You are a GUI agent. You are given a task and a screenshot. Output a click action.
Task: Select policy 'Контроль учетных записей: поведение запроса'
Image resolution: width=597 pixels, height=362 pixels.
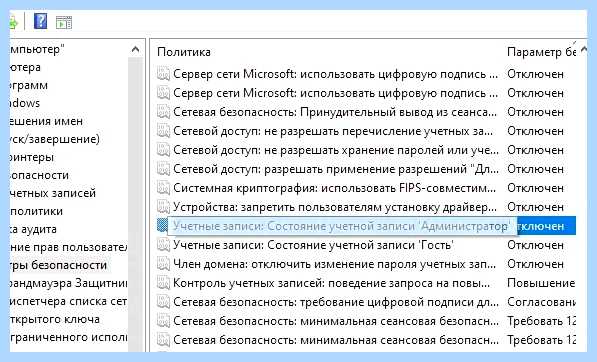pos(331,283)
